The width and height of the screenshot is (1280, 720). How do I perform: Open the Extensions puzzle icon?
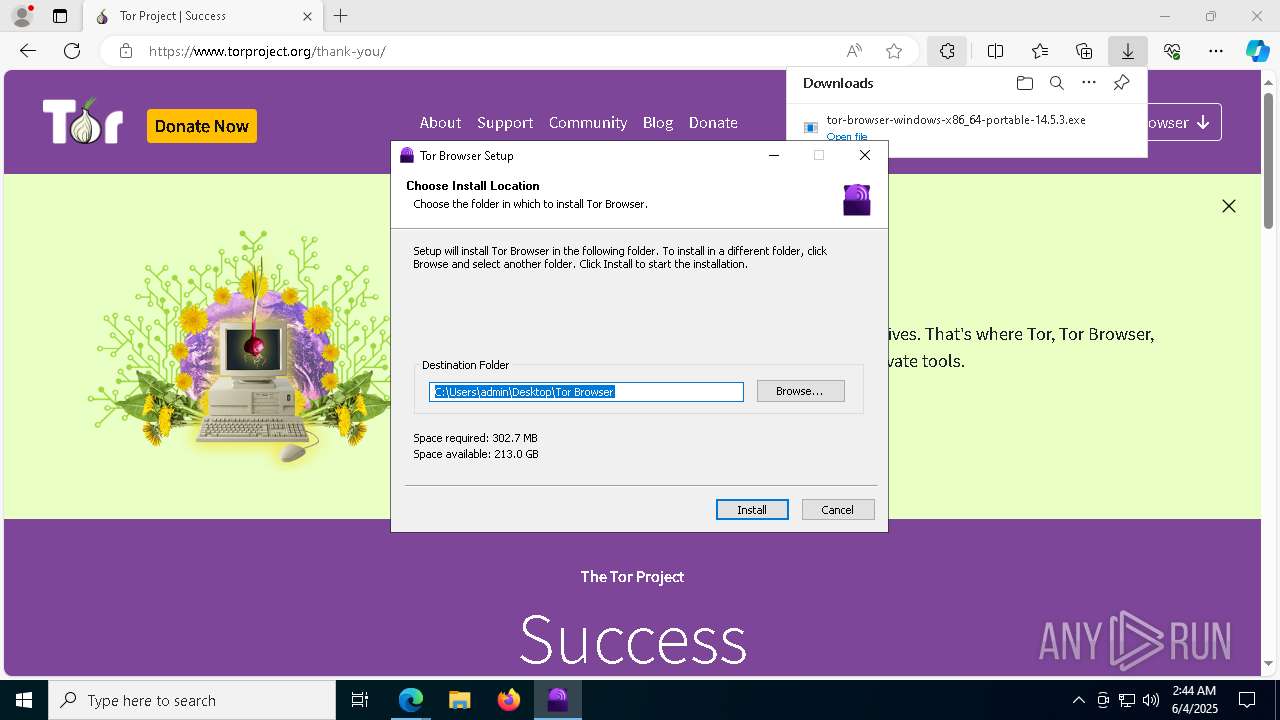[946, 51]
